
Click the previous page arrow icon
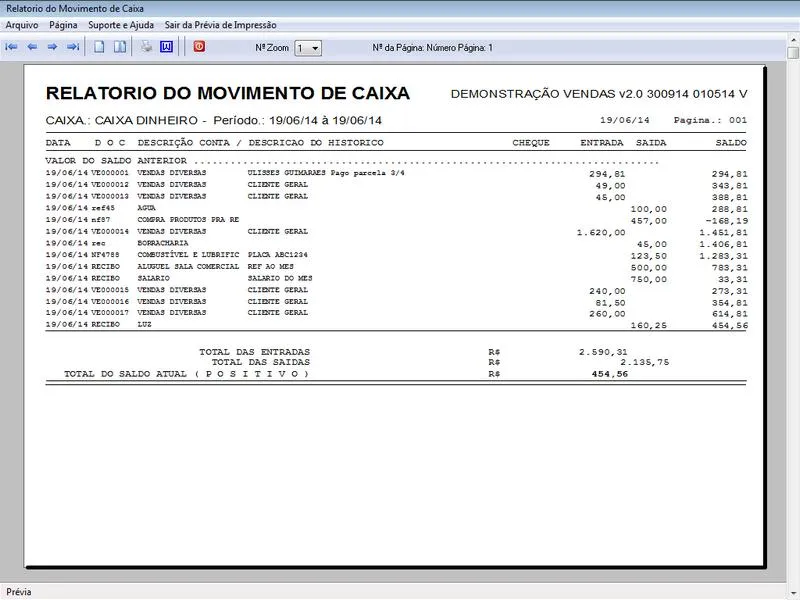(x=32, y=47)
